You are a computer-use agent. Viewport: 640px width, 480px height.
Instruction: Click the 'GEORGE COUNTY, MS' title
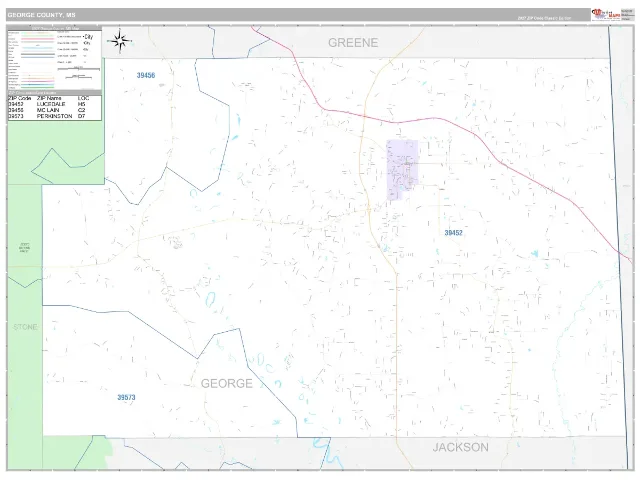[x=41, y=15]
